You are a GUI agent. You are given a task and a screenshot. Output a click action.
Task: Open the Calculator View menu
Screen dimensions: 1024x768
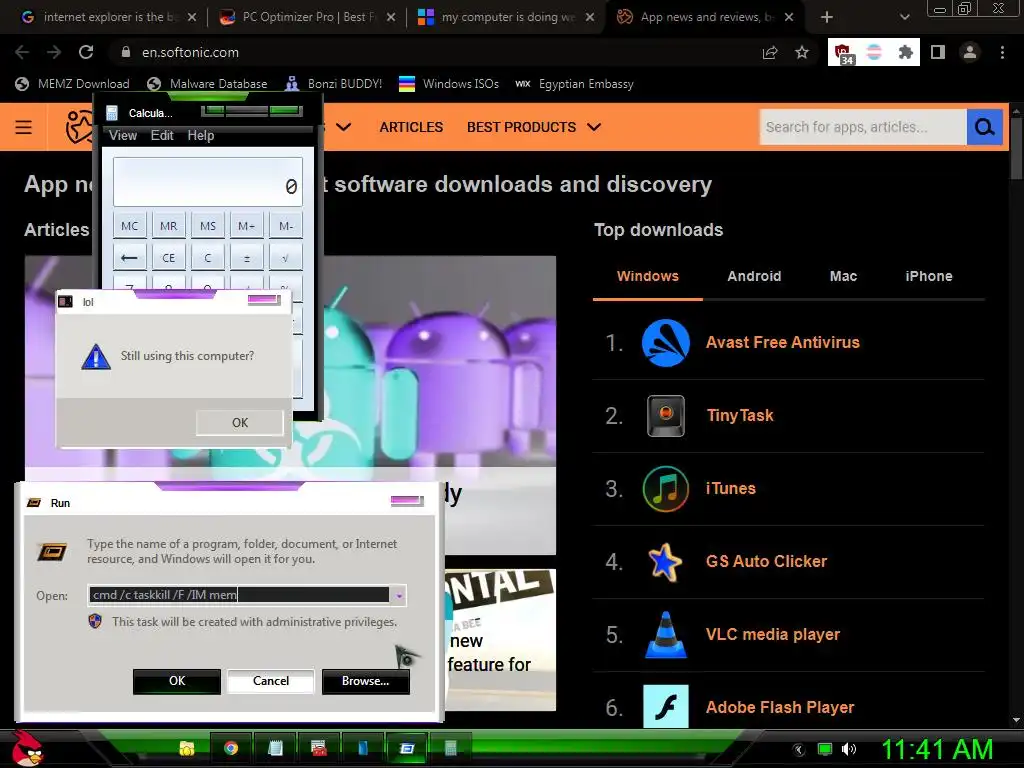tap(123, 135)
